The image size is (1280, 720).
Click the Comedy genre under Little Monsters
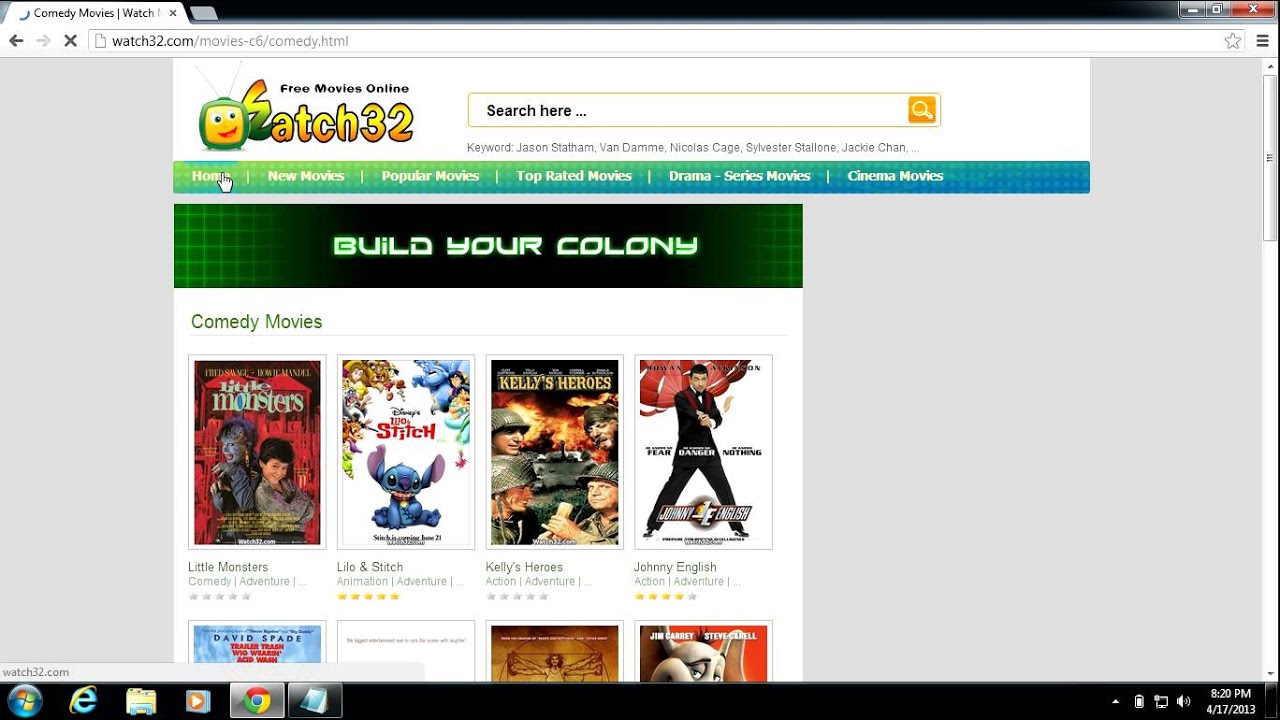click(210, 581)
